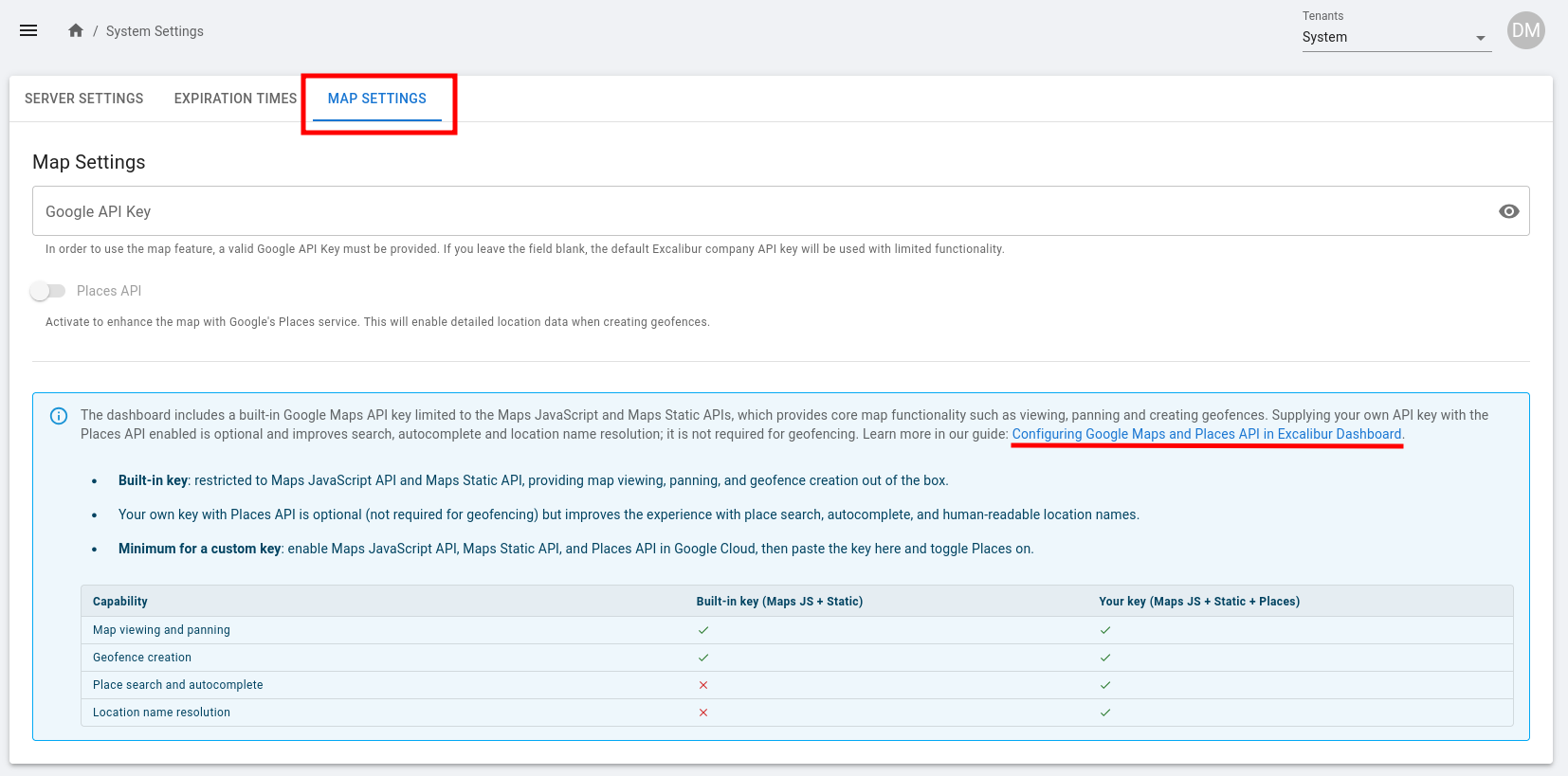The image size is (1568, 776).
Task: Click your-key check for Geofence creation
Action: click(1105, 658)
